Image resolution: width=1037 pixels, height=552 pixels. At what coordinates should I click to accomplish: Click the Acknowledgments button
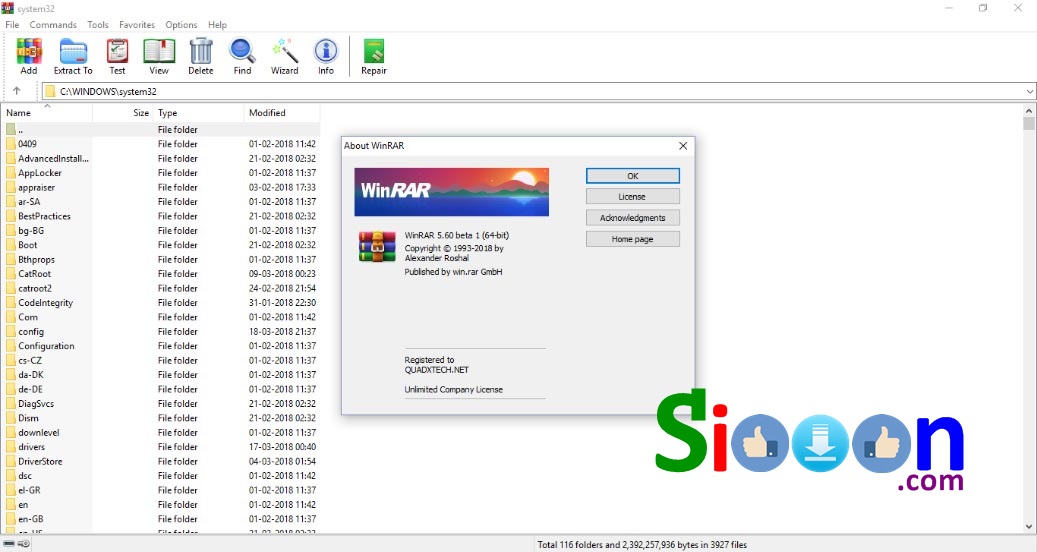pos(632,218)
